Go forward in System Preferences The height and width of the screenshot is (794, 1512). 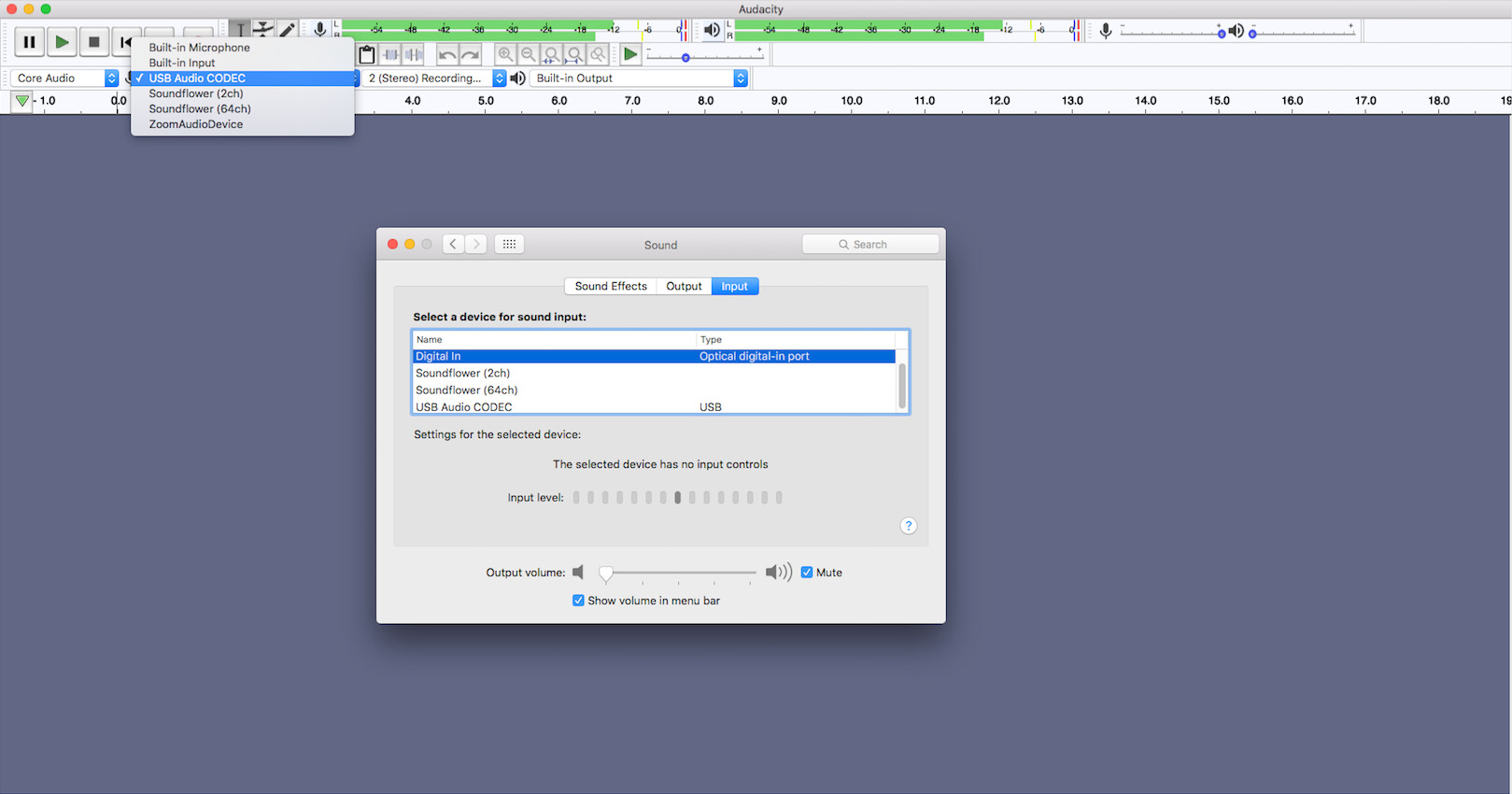[476, 244]
